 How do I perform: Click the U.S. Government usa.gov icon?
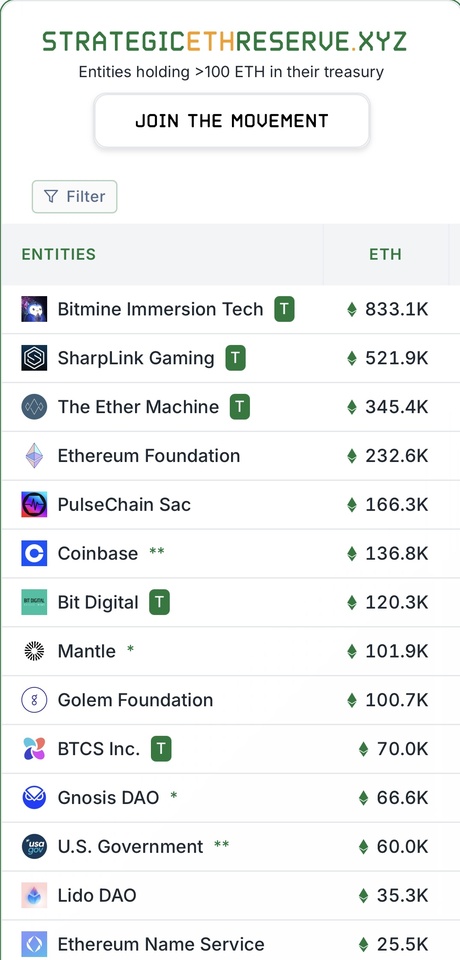(x=34, y=847)
